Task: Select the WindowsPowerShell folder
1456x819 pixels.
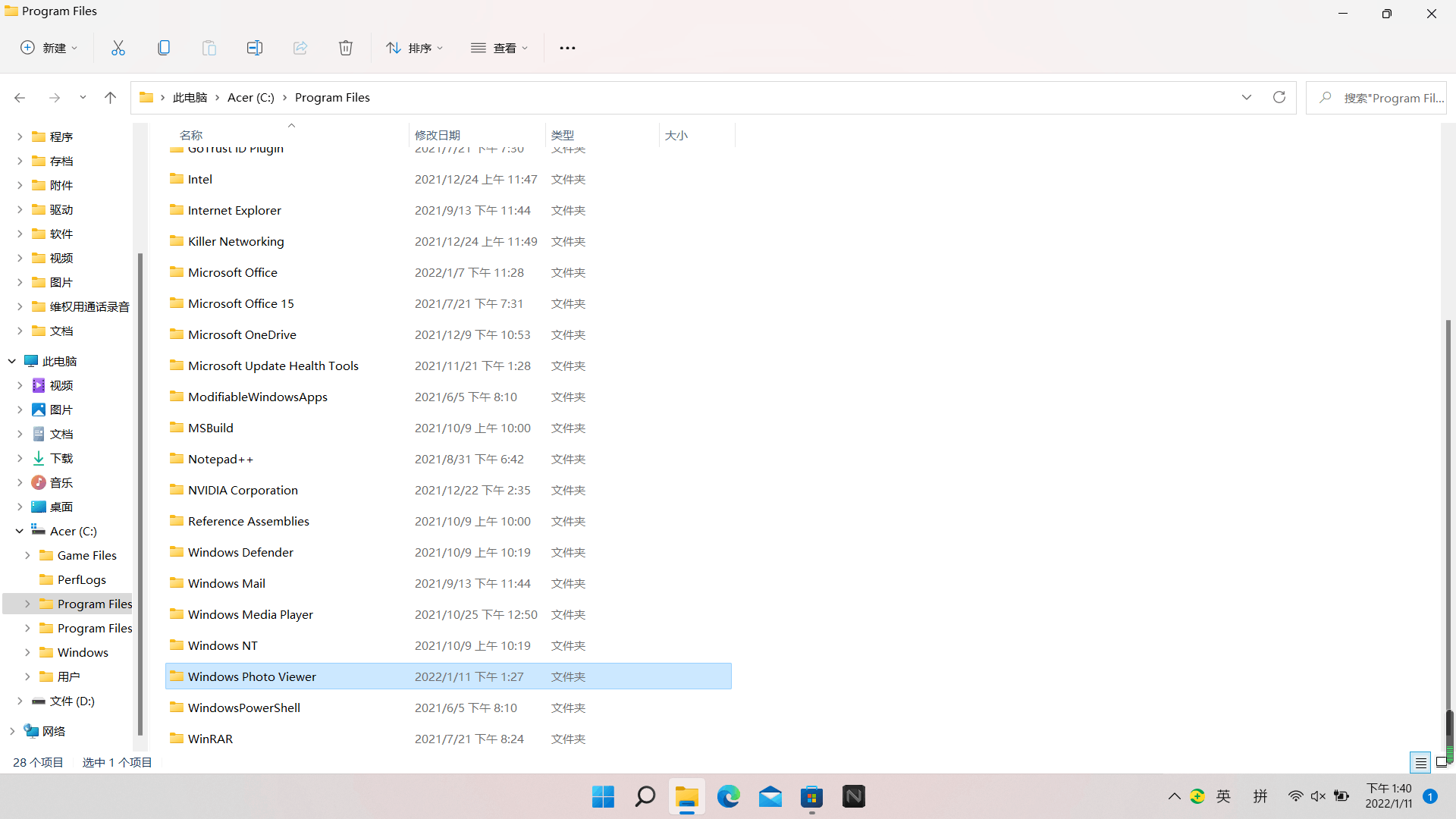Action: (x=448, y=708)
